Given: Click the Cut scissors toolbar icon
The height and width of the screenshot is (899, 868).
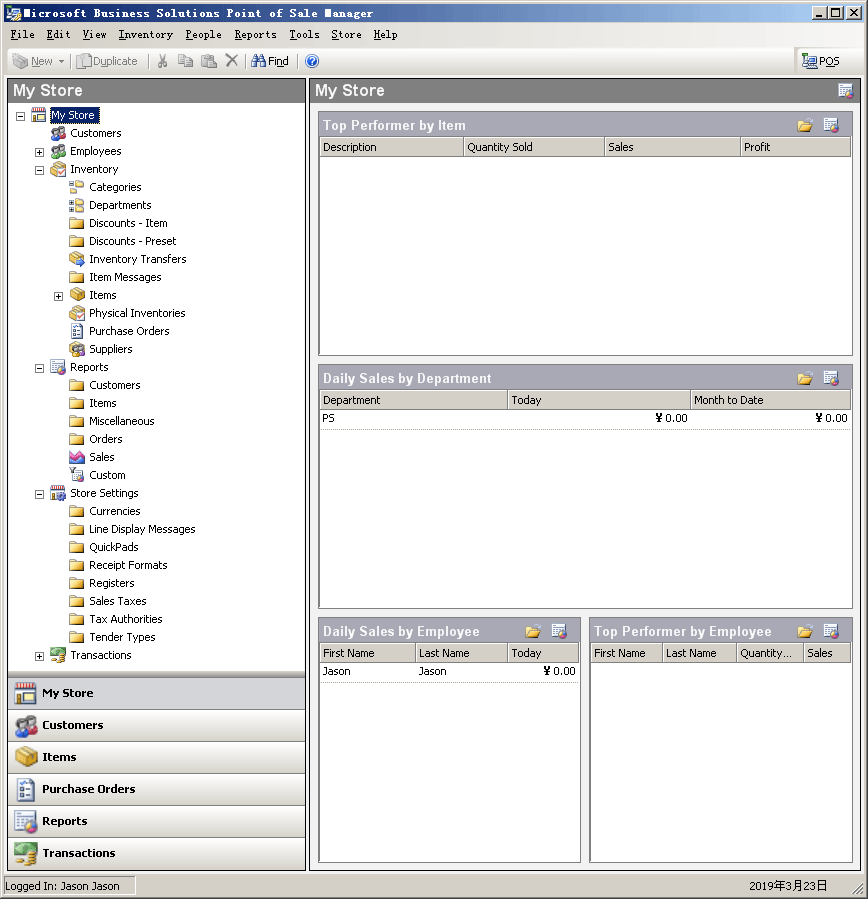Looking at the screenshot, I should pyautogui.click(x=162, y=61).
